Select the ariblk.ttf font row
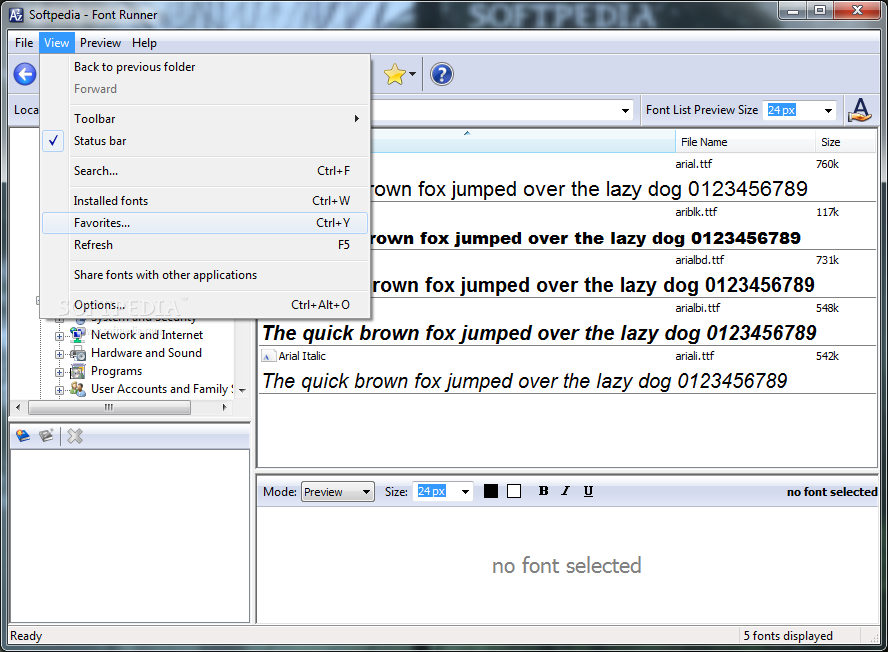The height and width of the screenshot is (652, 888). pos(566,227)
